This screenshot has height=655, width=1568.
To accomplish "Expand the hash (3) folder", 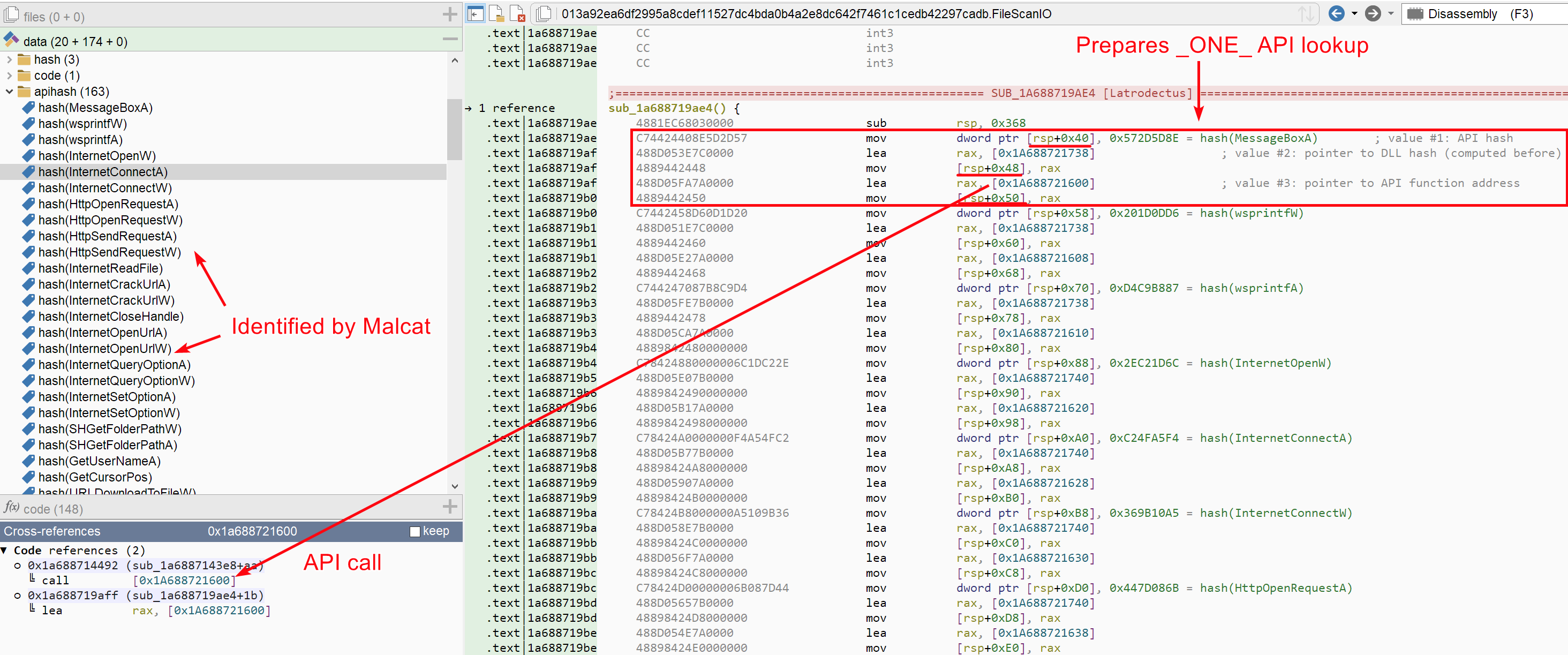I will coord(9,59).
